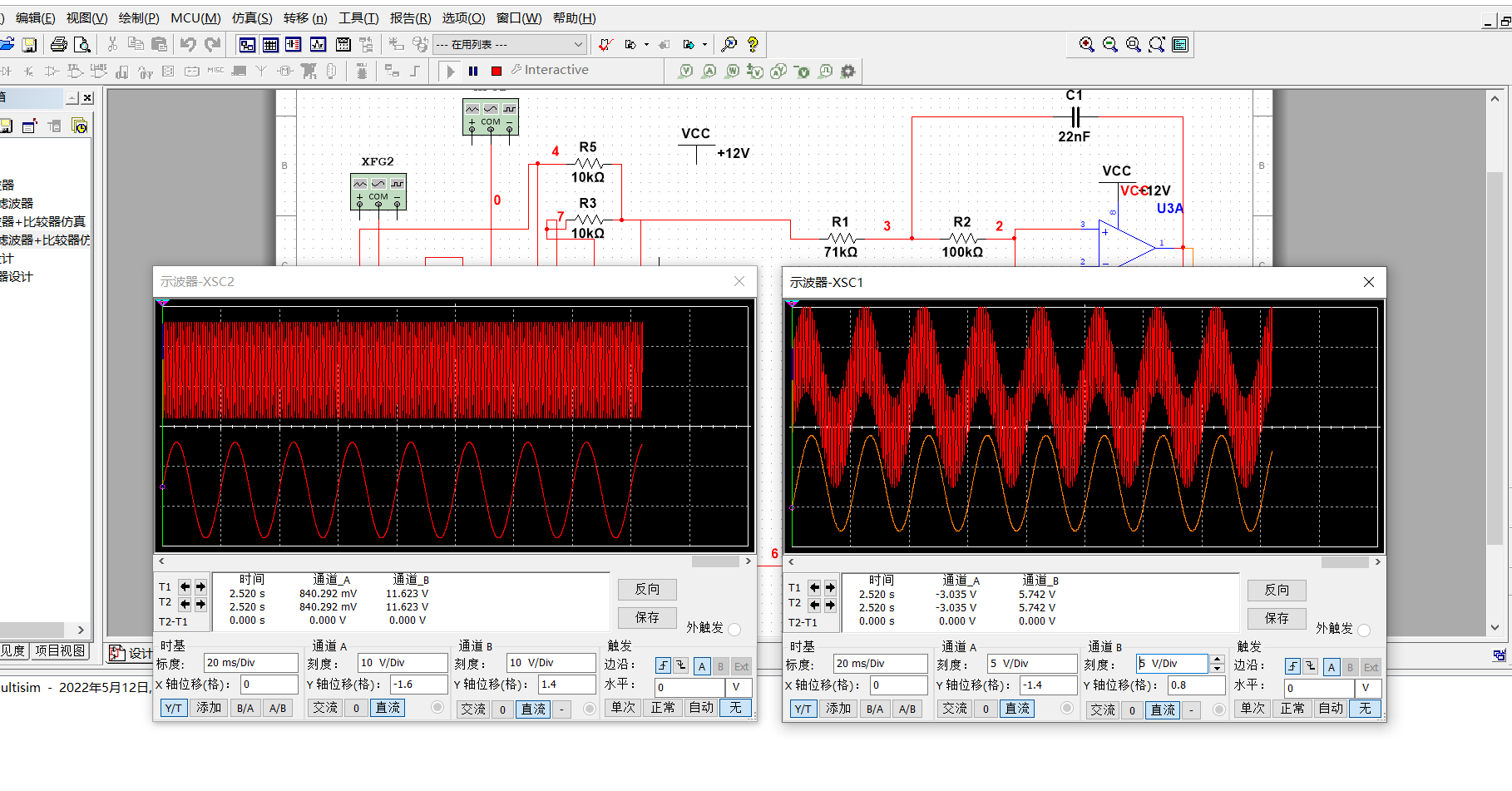Toggle the XSC1 外触发 radio button
The image size is (1512, 791).
tap(1364, 630)
